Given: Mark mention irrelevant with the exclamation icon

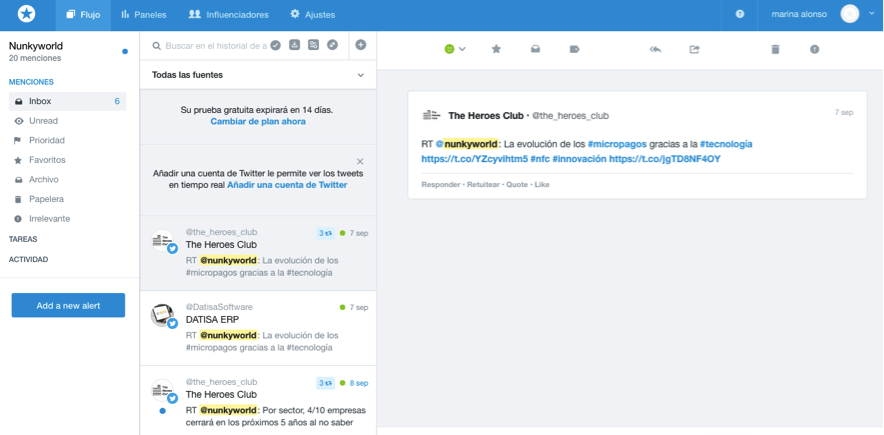Looking at the screenshot, I should click(815, 49).
